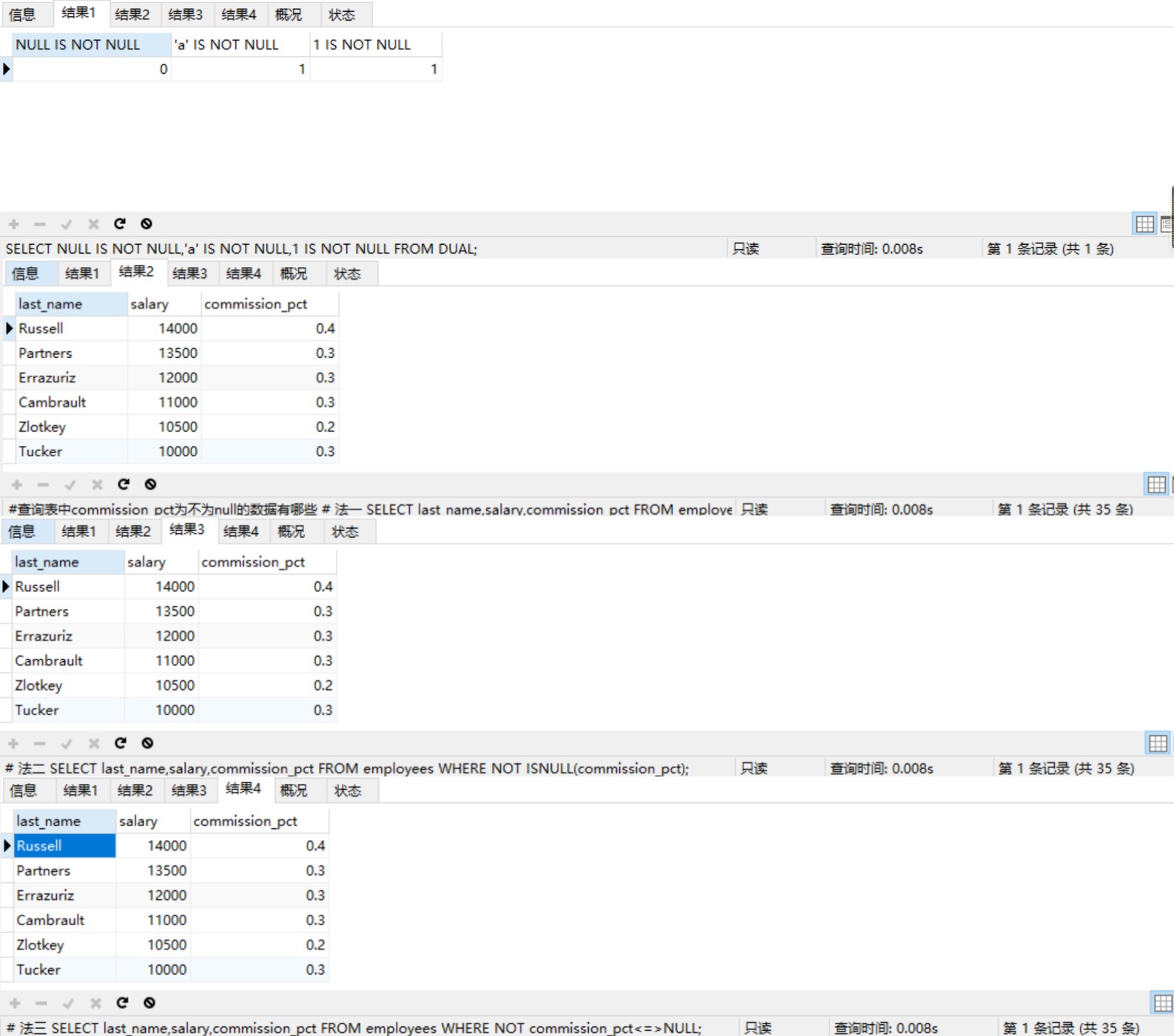Image resolution: width=1174 pixels, height=1036 pixels.
Task: Click add record plus icon above '# 法三 SELECT' line
Action: [15, 1003]
